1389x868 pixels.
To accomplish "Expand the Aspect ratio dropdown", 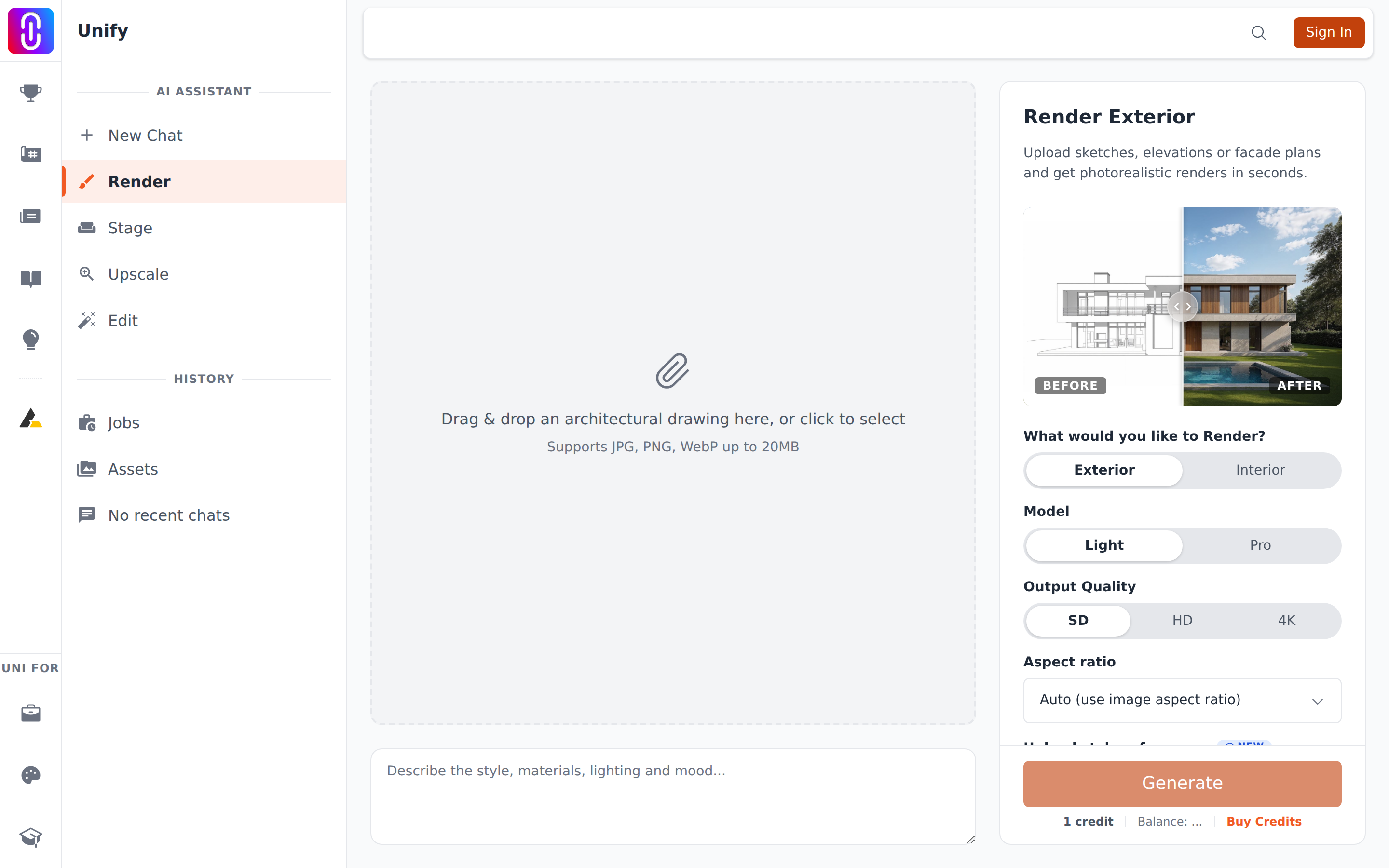I will click(1182, 700).
